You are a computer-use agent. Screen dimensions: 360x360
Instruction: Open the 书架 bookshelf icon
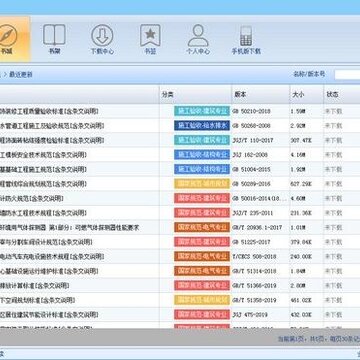tap(54, 35)
